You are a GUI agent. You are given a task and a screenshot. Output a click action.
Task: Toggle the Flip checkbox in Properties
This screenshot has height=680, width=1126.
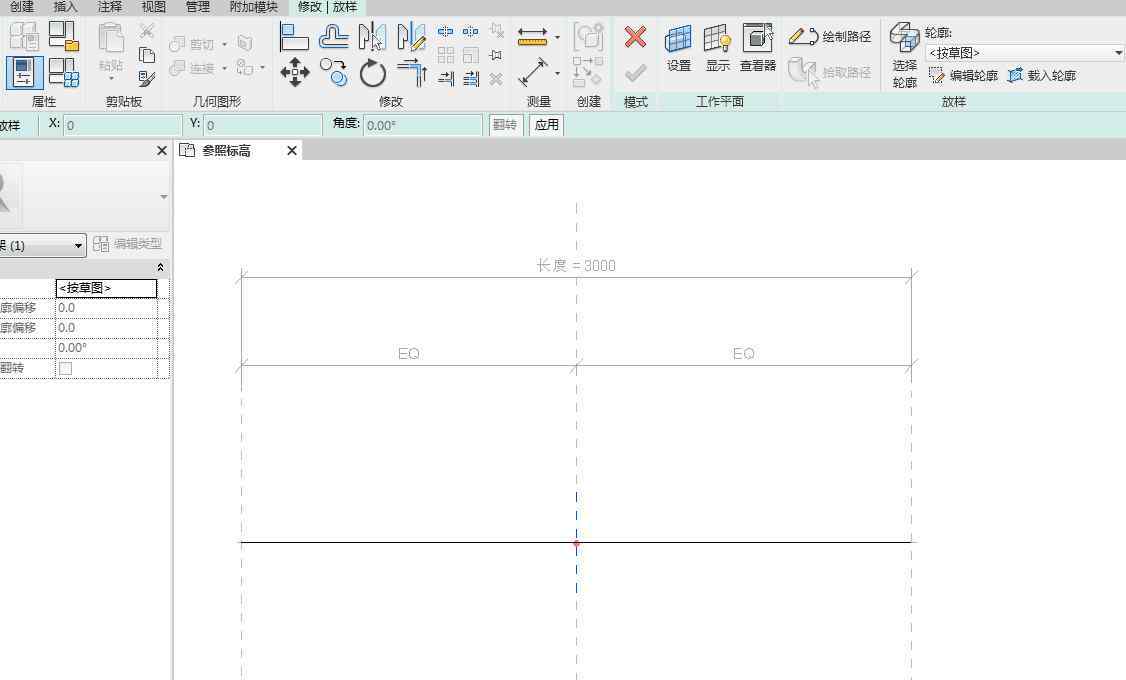[65, 368]
